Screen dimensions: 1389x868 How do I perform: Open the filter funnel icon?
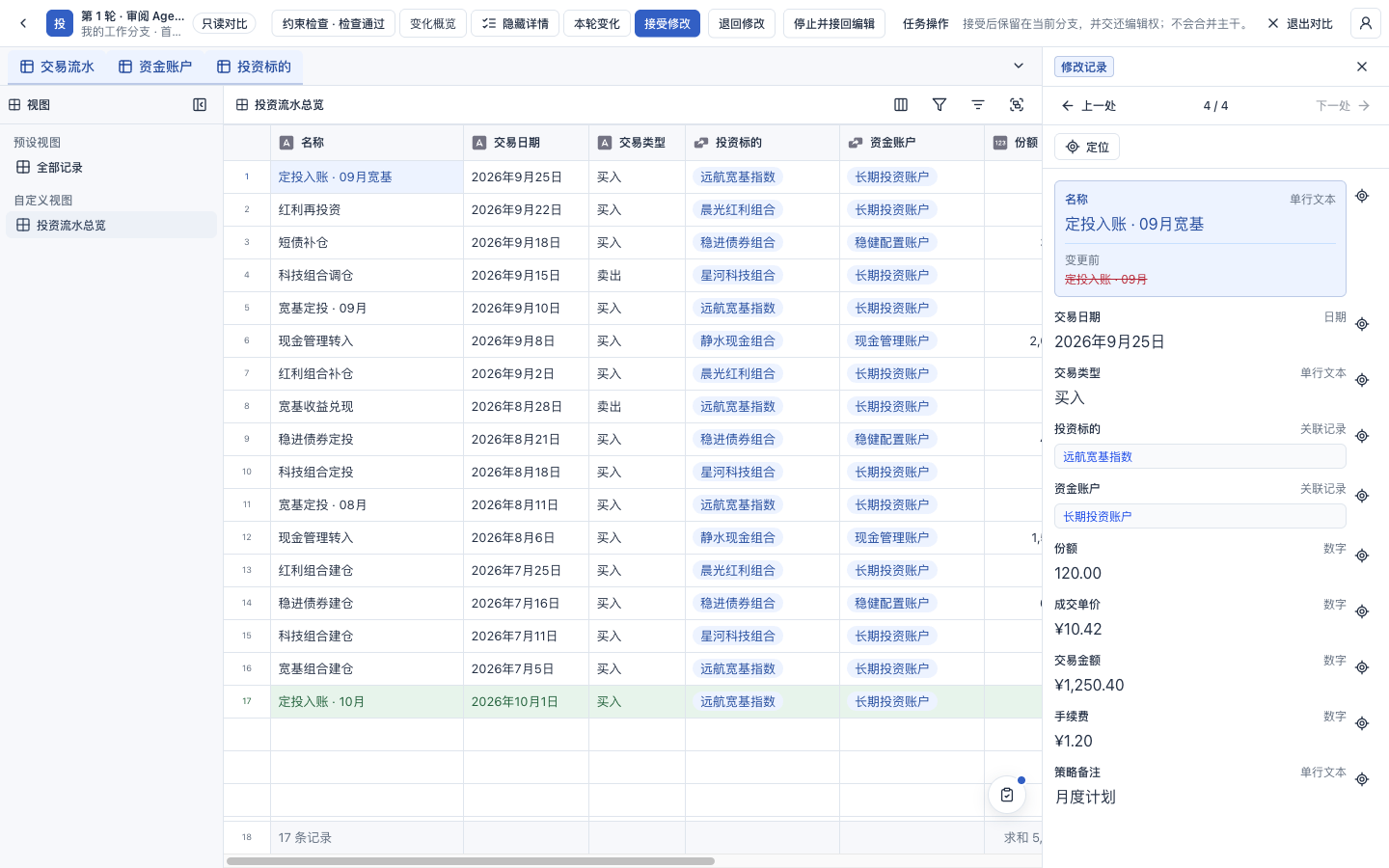940,105
